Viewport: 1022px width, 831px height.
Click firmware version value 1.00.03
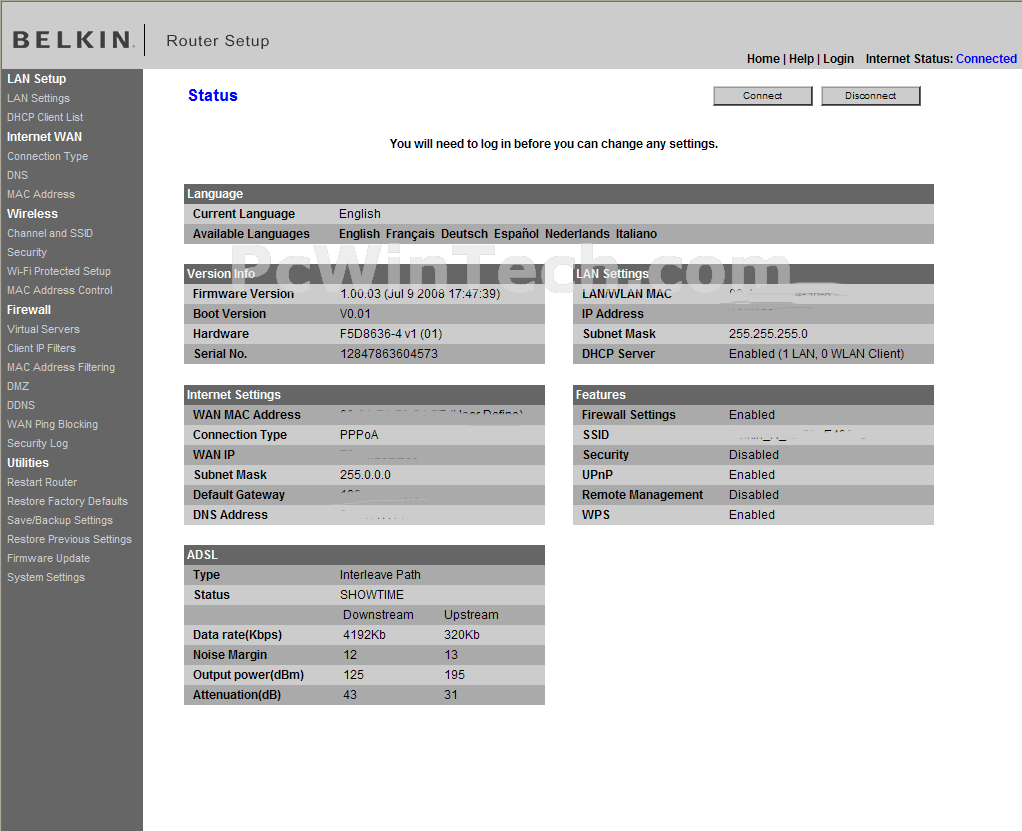pyautogui.click(x=420, y=294)
